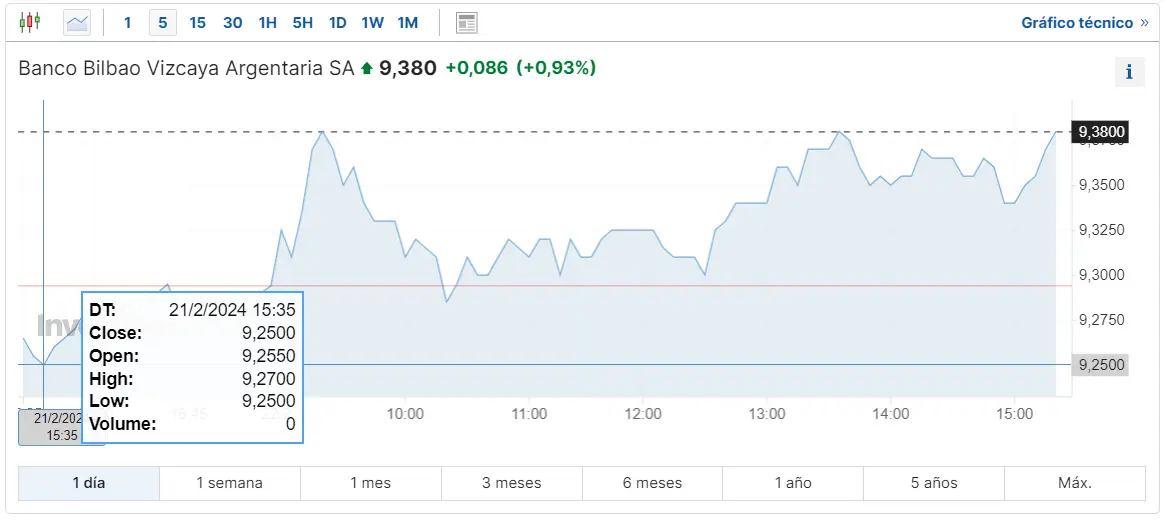Set the 1H interval
Image resolution: width=1169 pixels, height=524 pixels.
point(267,22)
